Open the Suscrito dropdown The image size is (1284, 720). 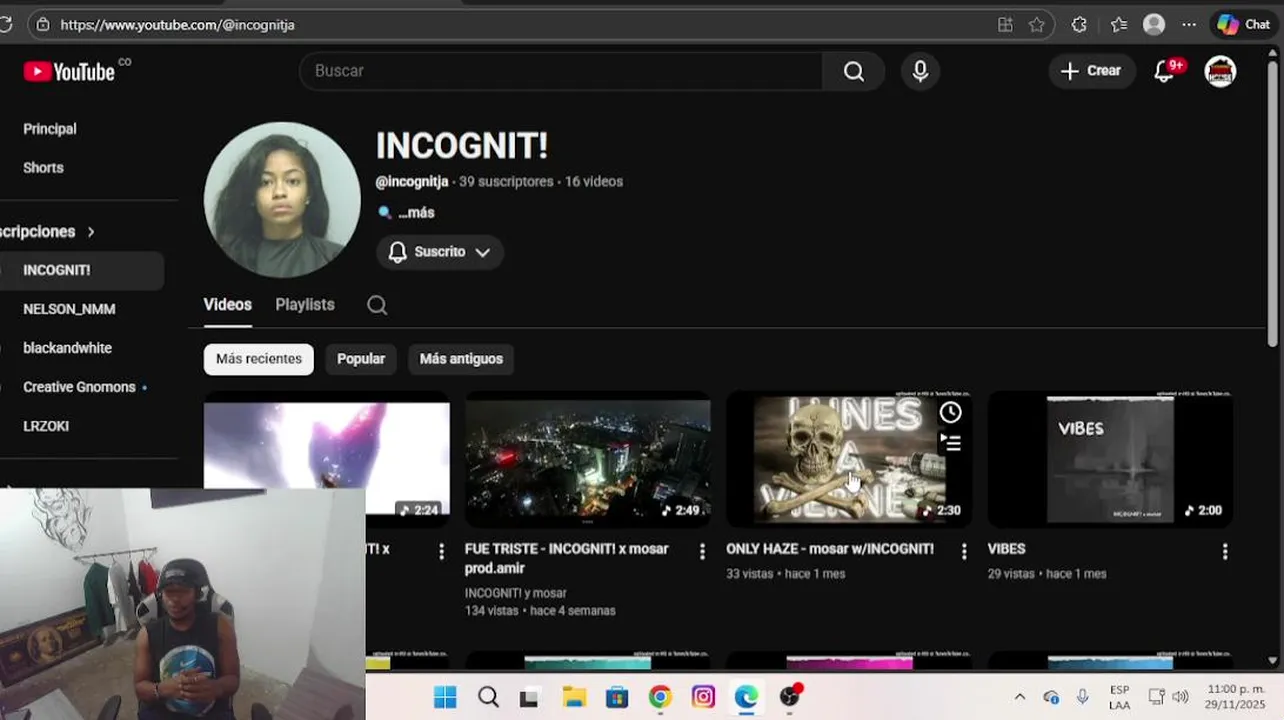(x=440, y=252)
